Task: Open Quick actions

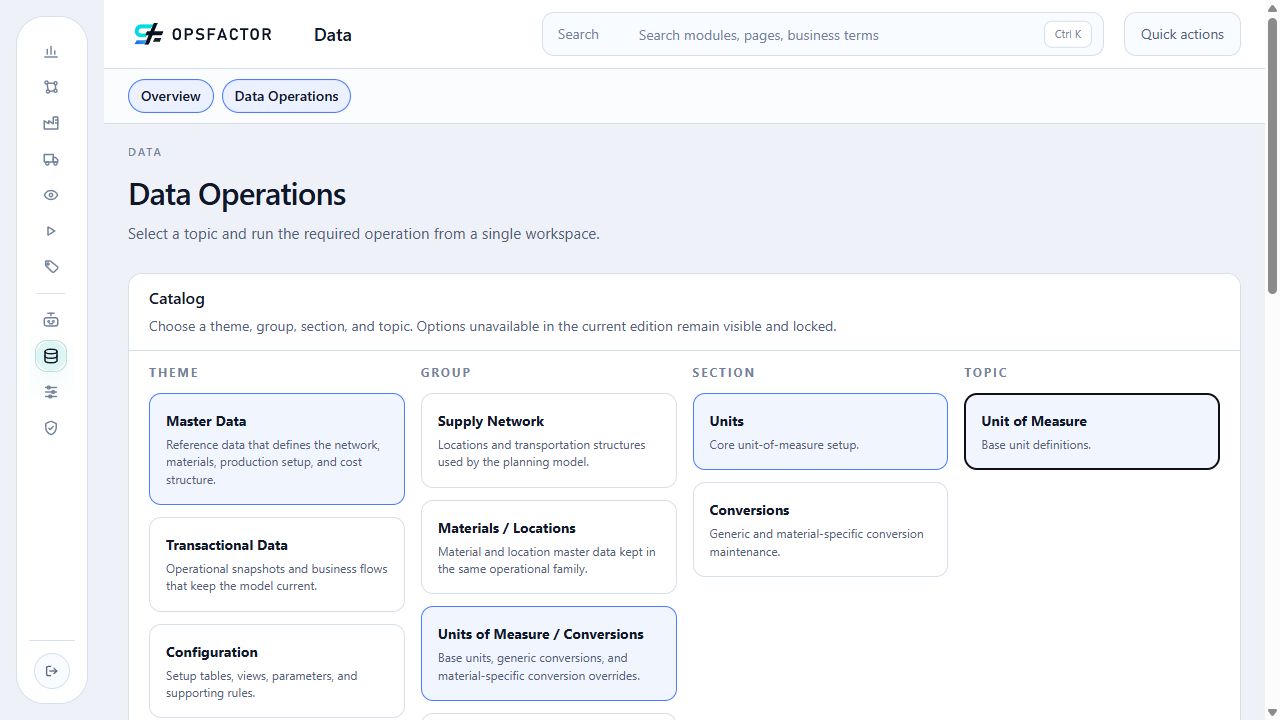Action: [x=1182, y=34]
